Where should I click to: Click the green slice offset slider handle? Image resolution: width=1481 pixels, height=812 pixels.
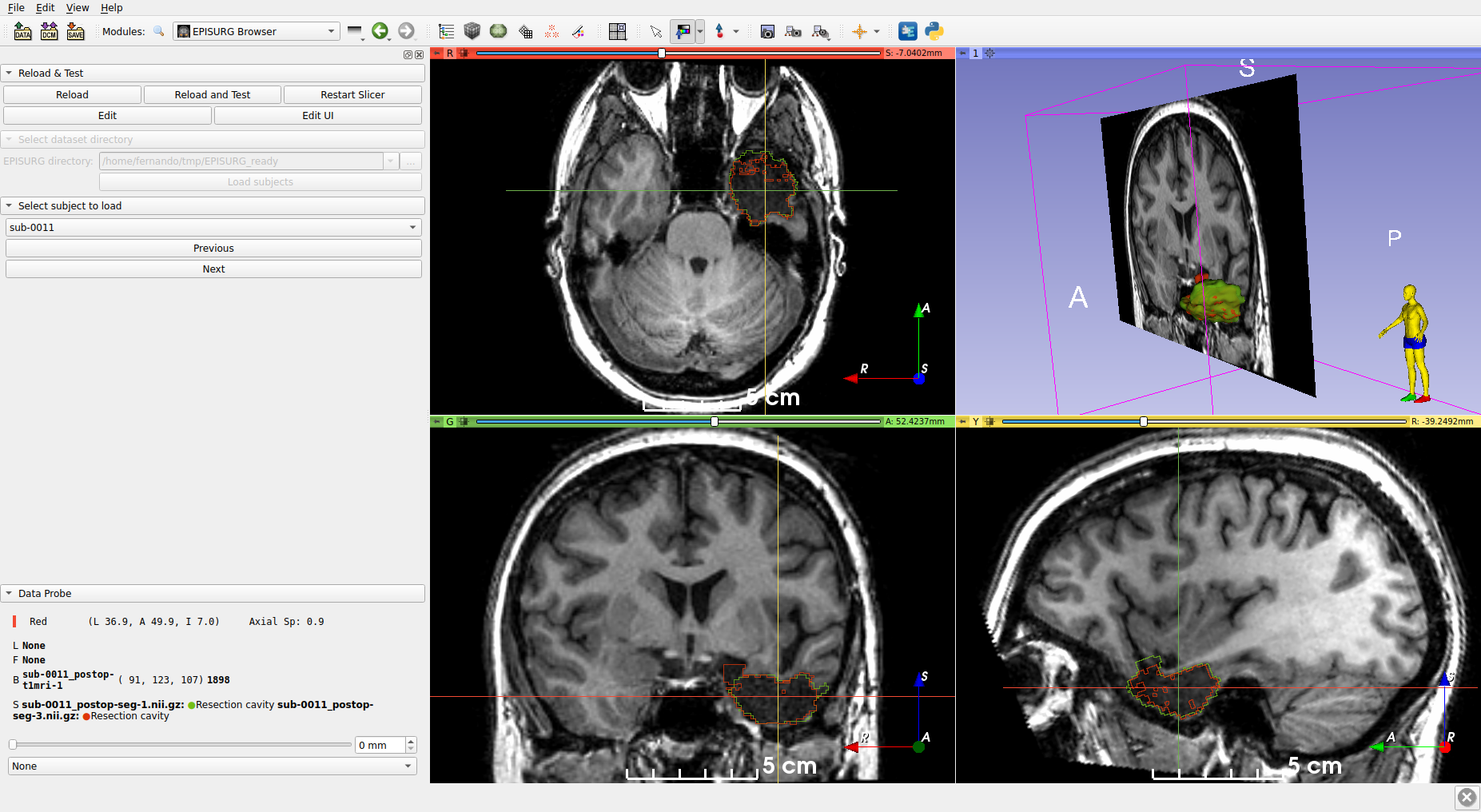pyautogui.click(x=715, y=421)
